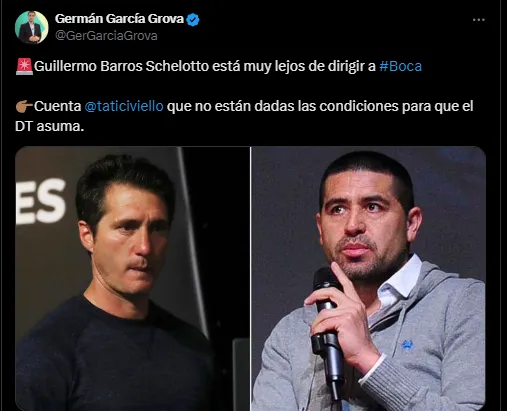
Task: Open the tweet's three-dot more menu
Action: pos(479,20)
